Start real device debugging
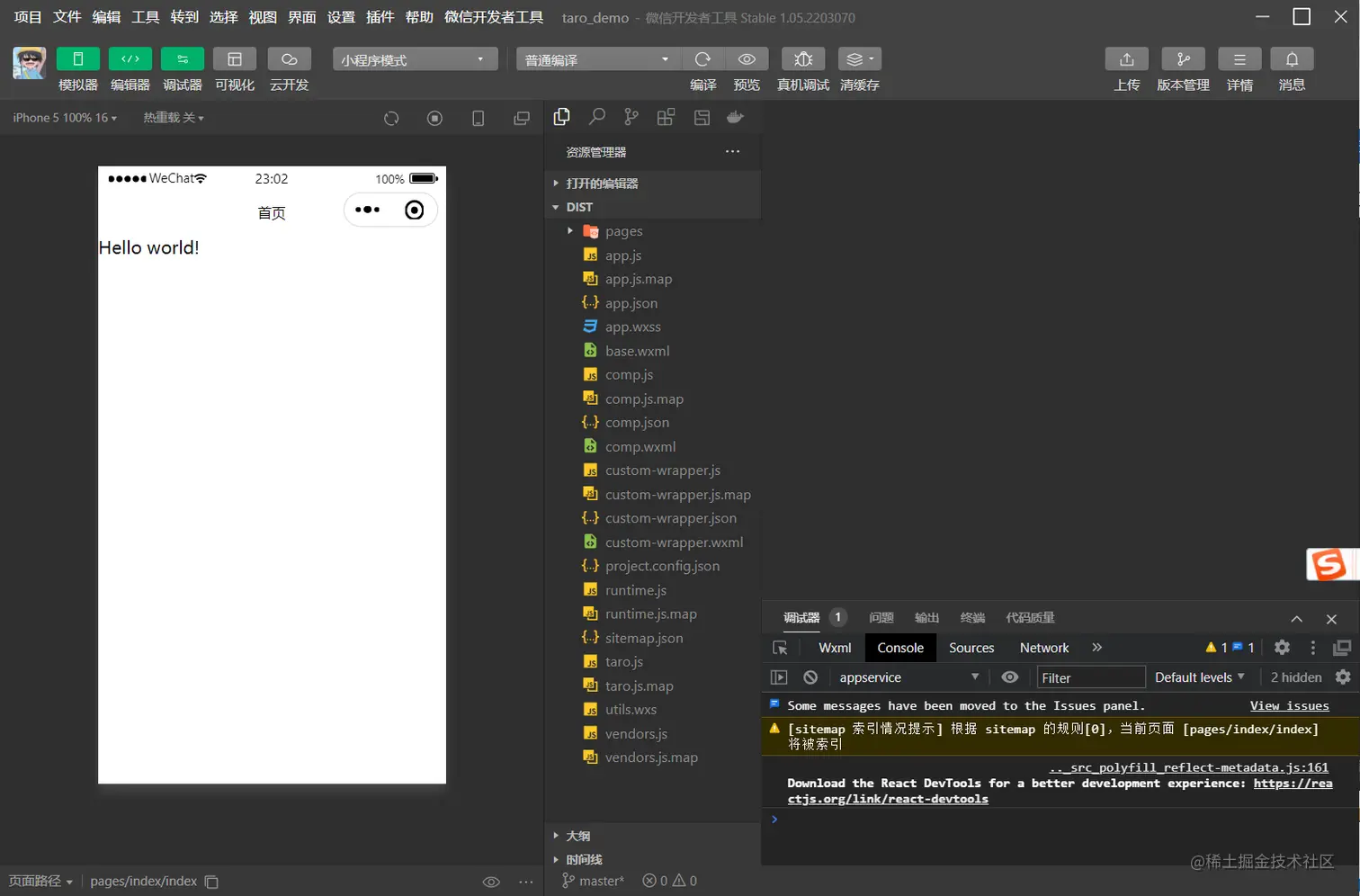The width and height of the screenshot is (1360, 896). point(803,59)
